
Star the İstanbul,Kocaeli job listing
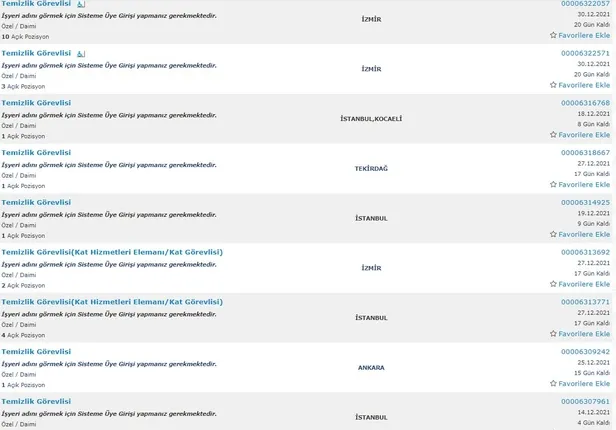[x=554, y=135]
